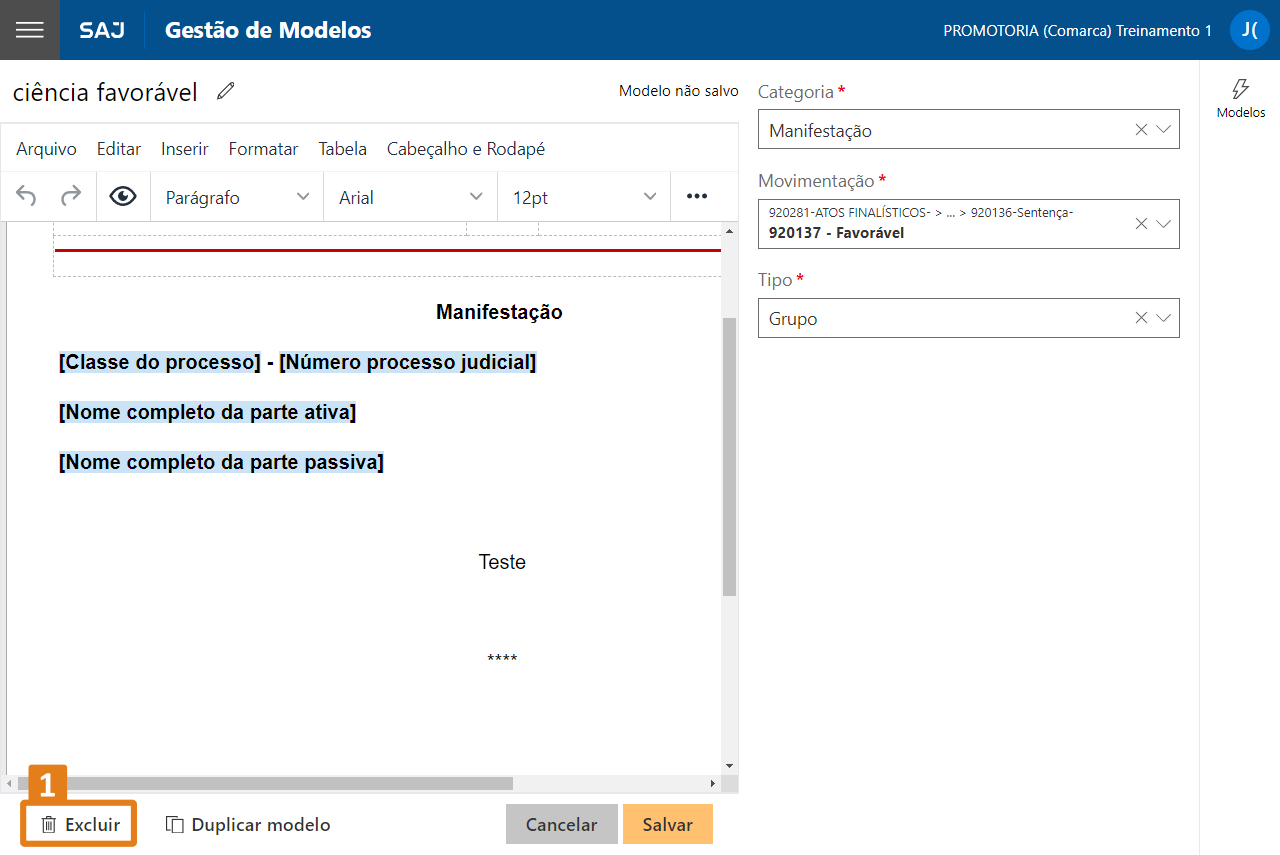Click the user avatar in header
Image resolution: width=1280 pixels, height=855 pixels.
1249,30
